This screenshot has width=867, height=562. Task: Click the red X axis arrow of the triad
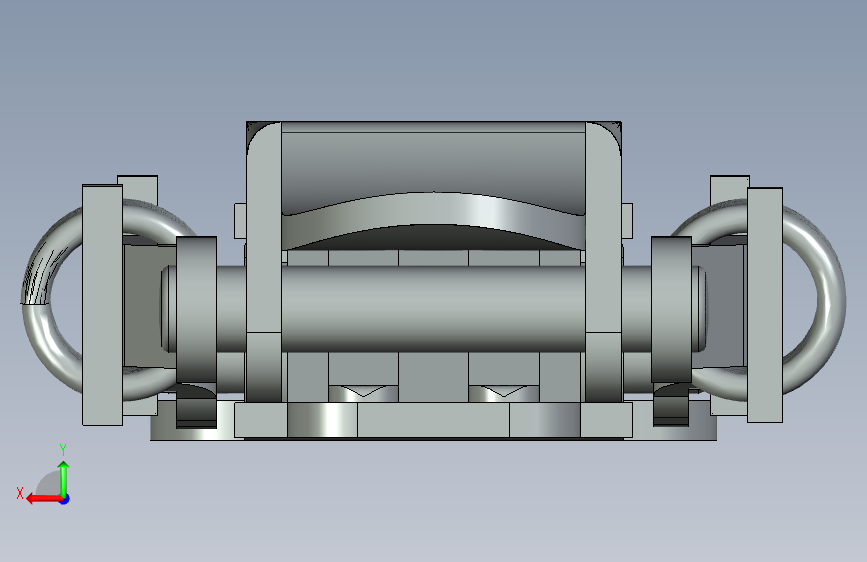coord(44,499)
